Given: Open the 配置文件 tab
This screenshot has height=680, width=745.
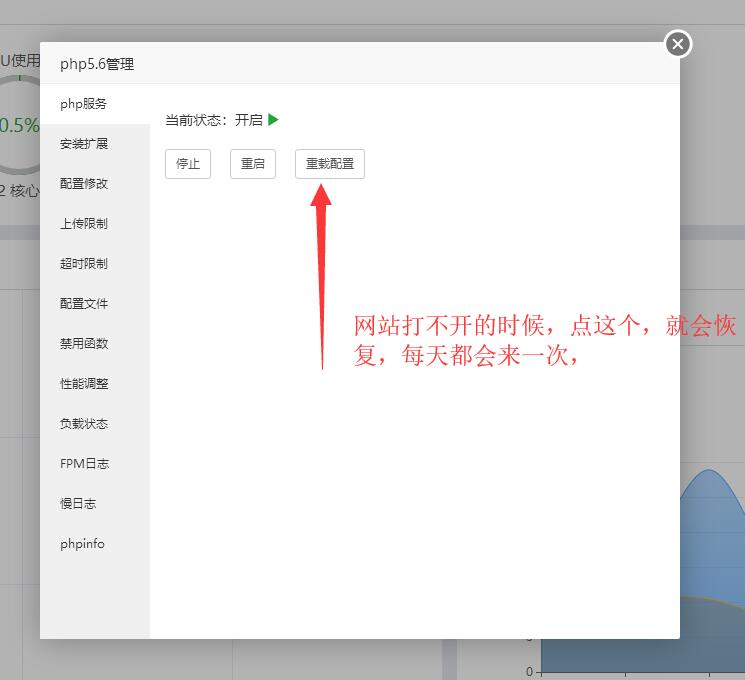Looking at the screenshot, I should 95,304.
